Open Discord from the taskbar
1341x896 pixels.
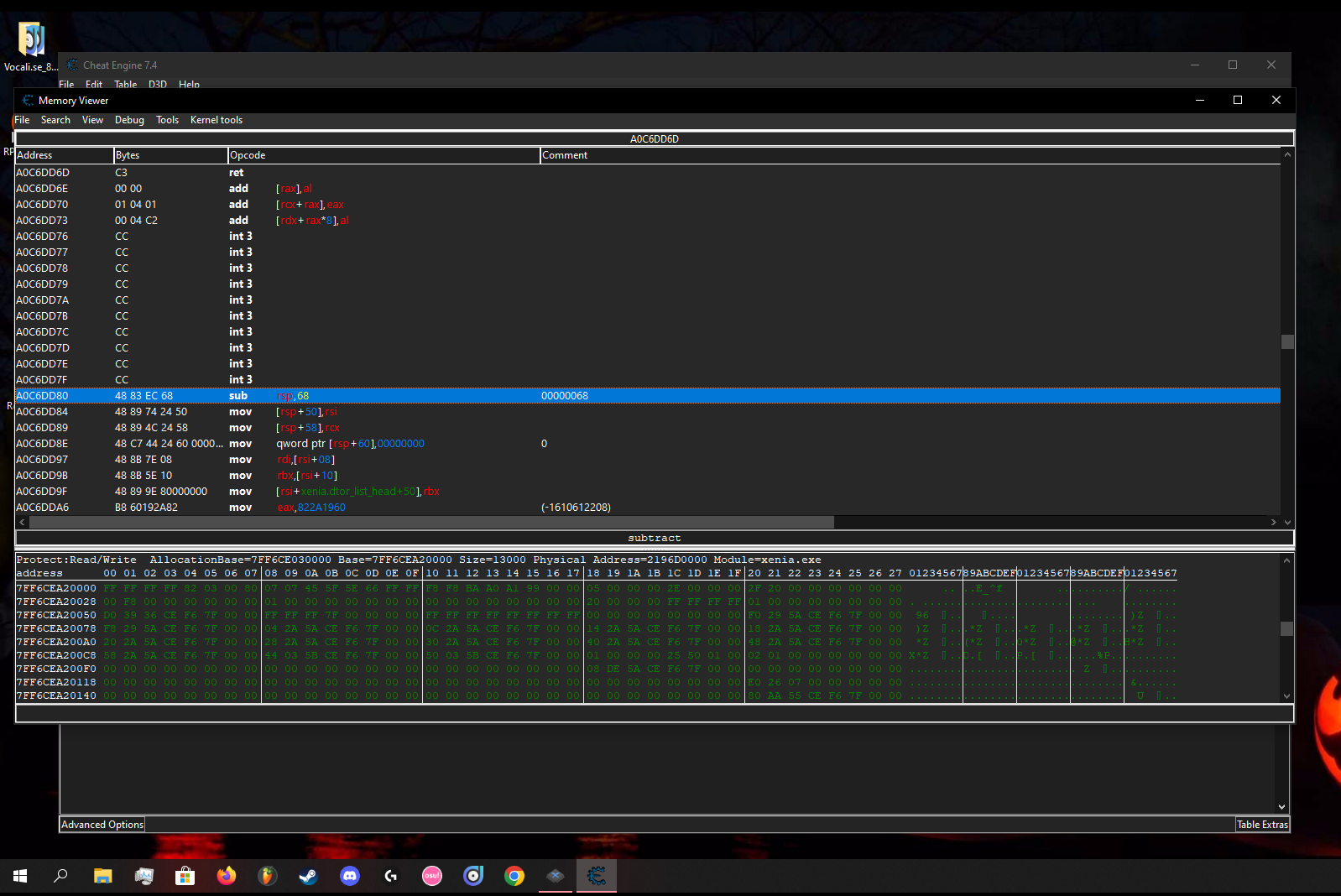pyautogui.click(x=349, y=876)
